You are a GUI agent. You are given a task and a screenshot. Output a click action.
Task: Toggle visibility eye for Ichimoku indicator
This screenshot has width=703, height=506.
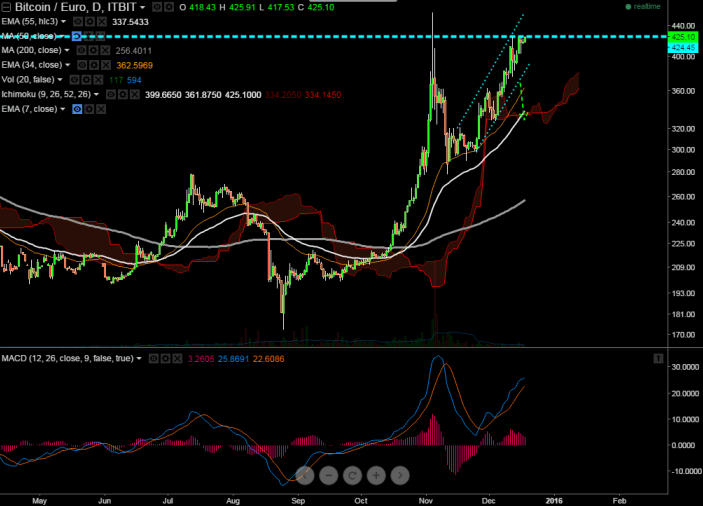pyautogui.click(x=111, y=95)
